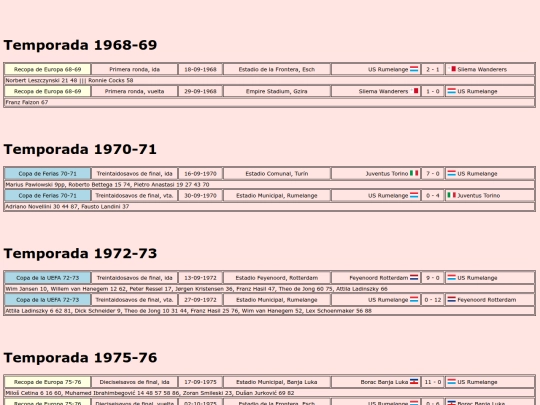This screenshot has height=405, width=540.
Task: Click Luxembourg flag in the 16-09-1970 match row
Action: tap(451, 173)
